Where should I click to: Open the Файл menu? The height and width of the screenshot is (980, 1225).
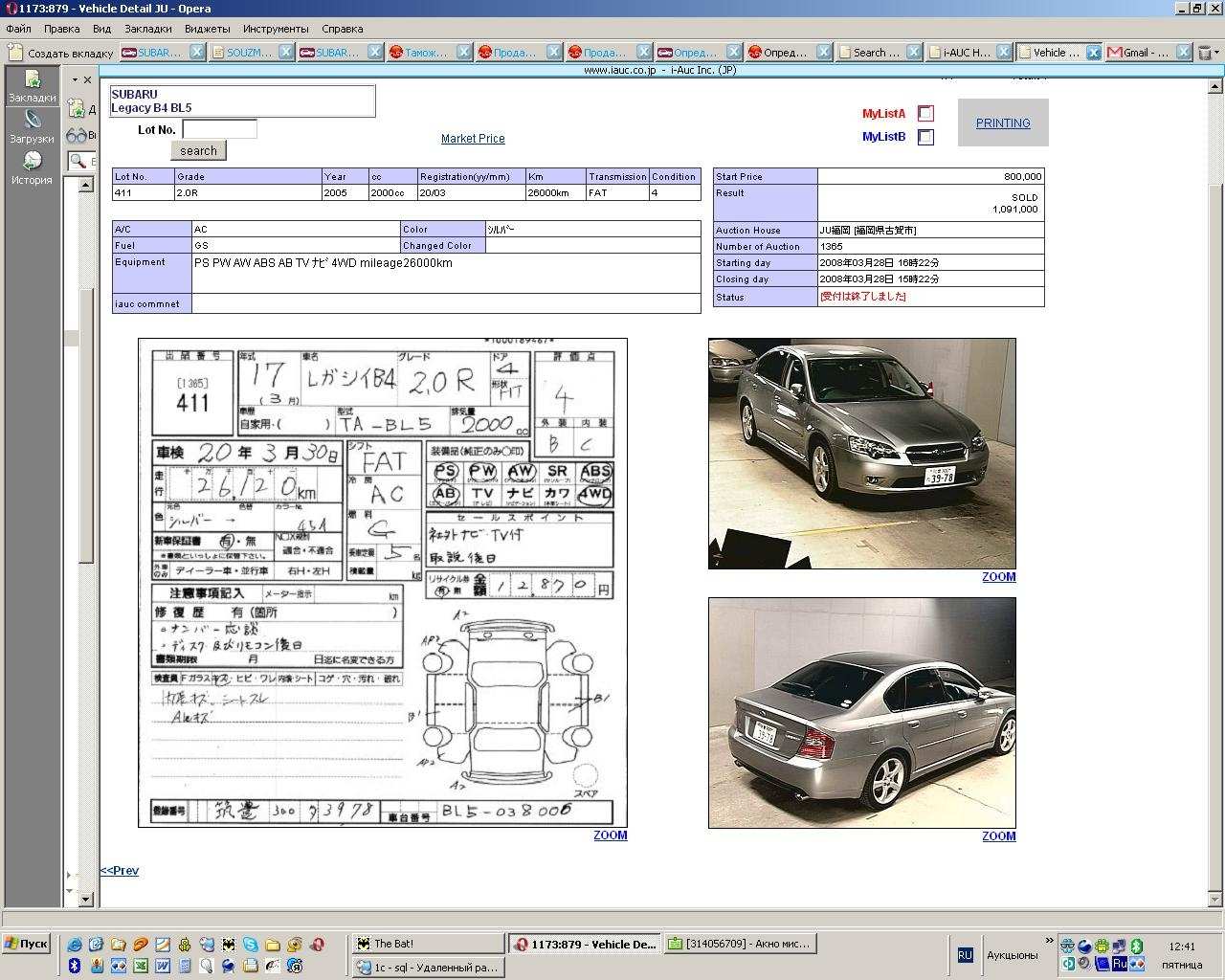18,29
